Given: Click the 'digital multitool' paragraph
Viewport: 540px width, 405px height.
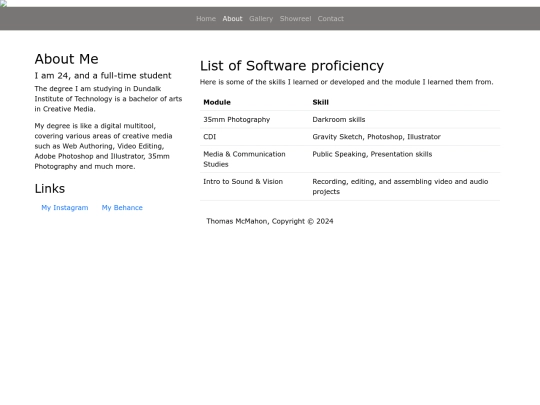Looking at the screenshot, I should click(103, 146).
